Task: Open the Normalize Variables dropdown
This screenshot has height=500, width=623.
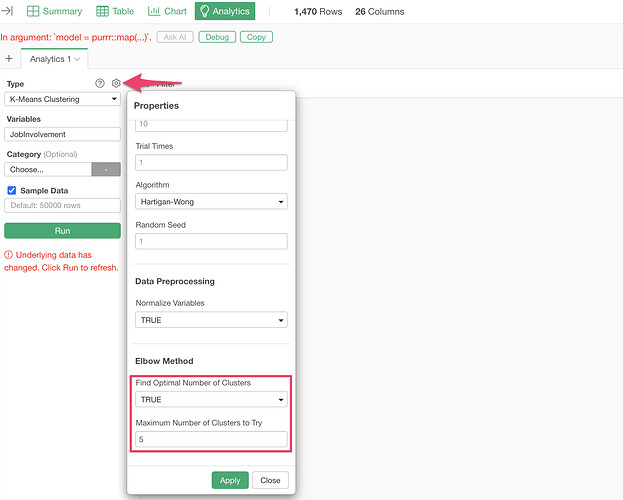Action: pos(211,320)
